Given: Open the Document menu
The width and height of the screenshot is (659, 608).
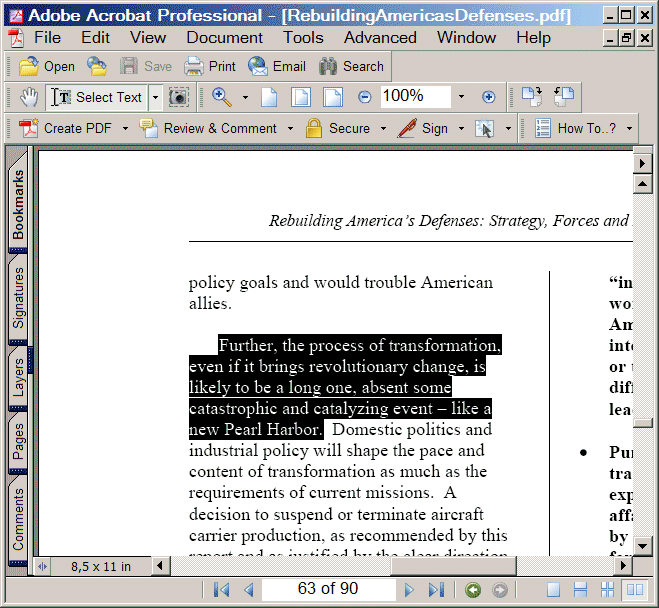Looking at the screenshot, I should coord(224,37).
